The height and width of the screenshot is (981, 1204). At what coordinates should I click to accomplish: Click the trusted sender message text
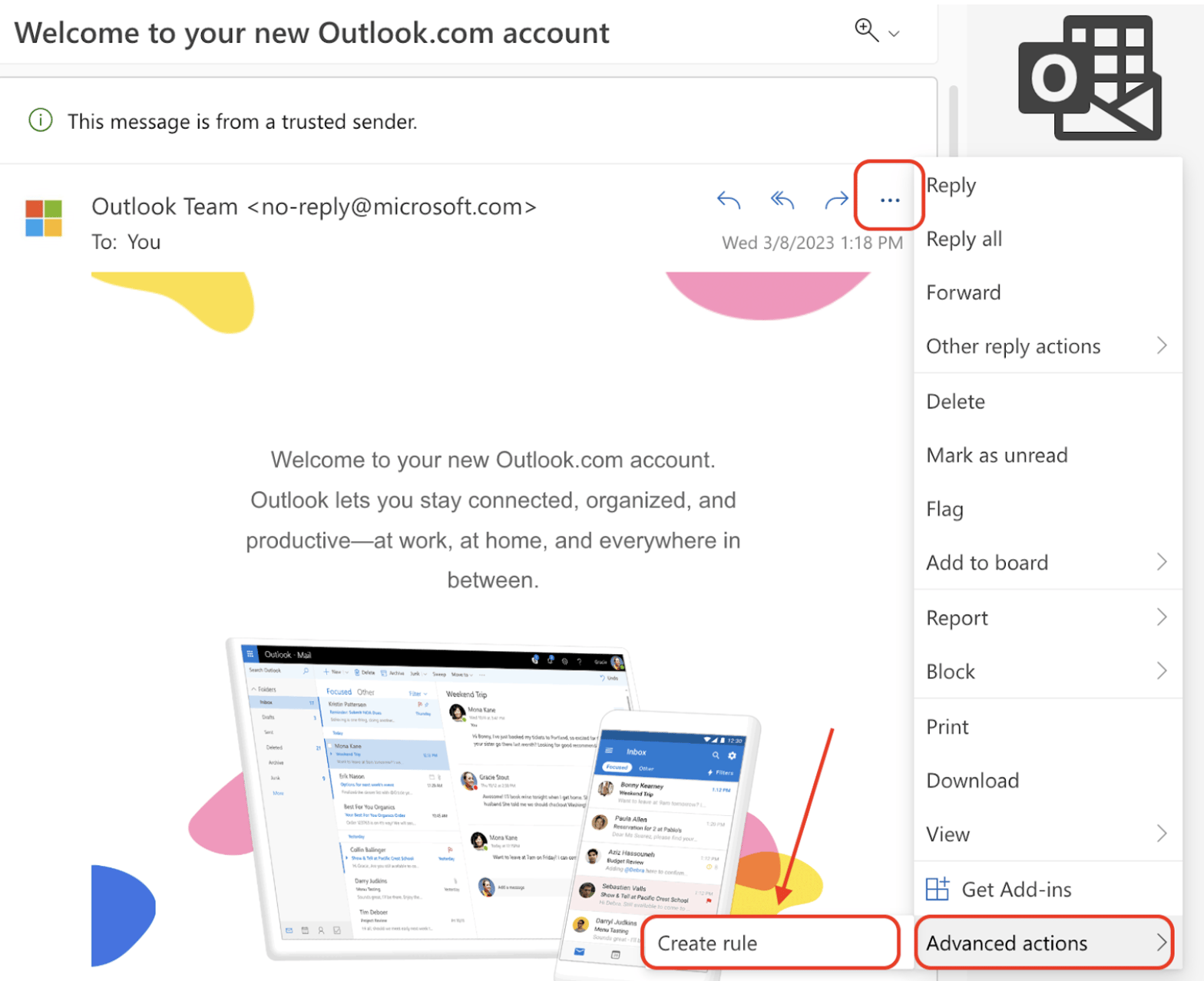[x=243, y=121]
